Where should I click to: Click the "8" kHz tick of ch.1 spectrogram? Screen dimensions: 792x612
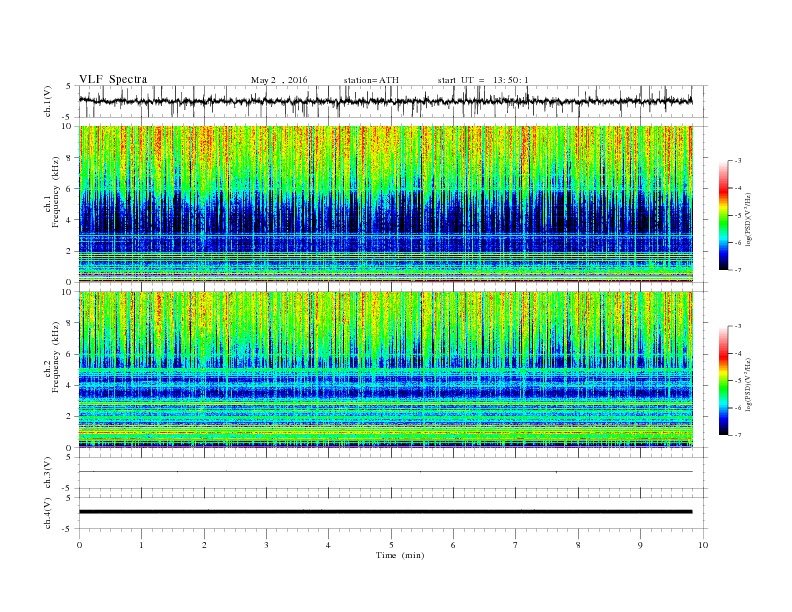coord(69,158)
